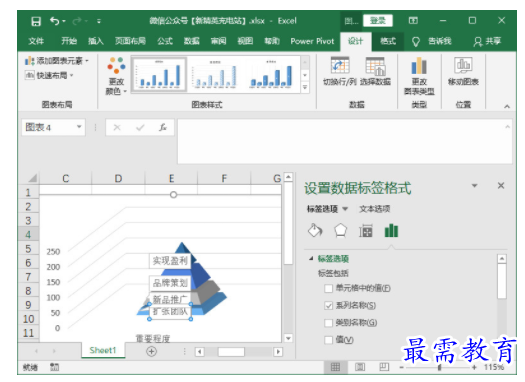Switch to Page Layout view icon
Image resolution: width=525 pixels, height=382 pixels.
tap(360, 367)
